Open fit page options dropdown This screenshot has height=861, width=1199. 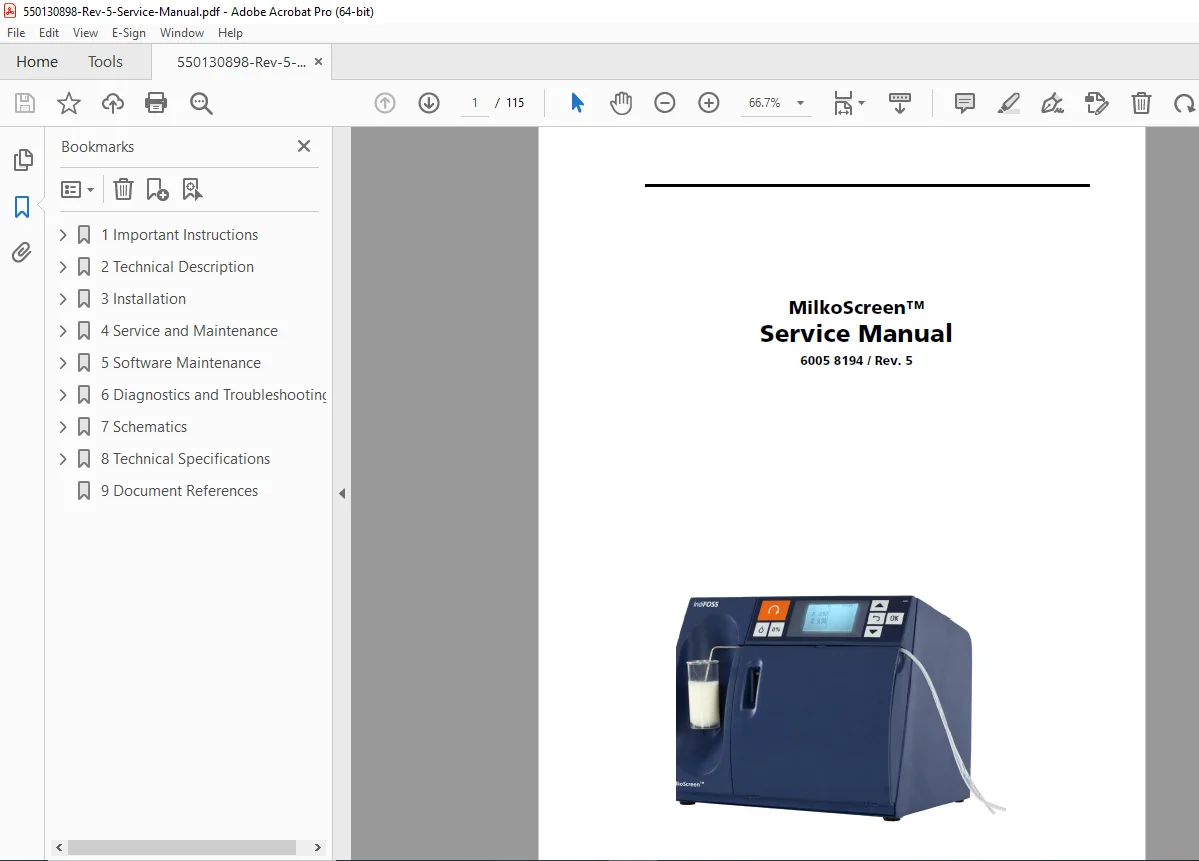849,102
